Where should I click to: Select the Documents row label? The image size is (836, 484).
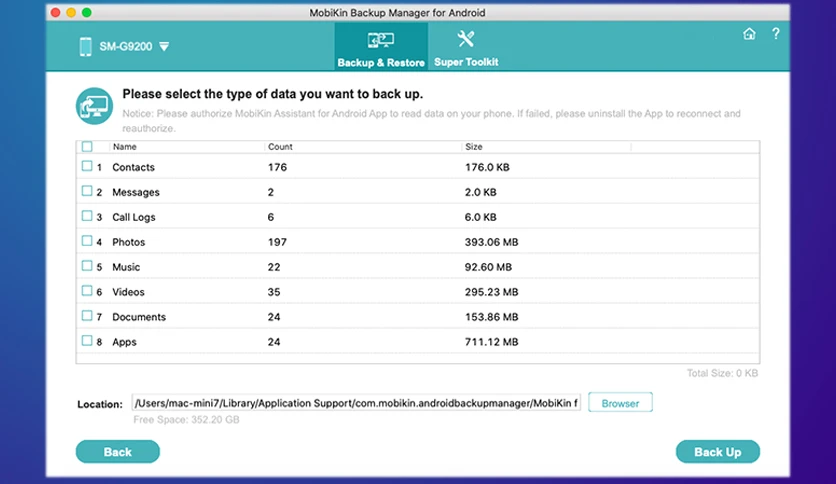pos(139,317)
